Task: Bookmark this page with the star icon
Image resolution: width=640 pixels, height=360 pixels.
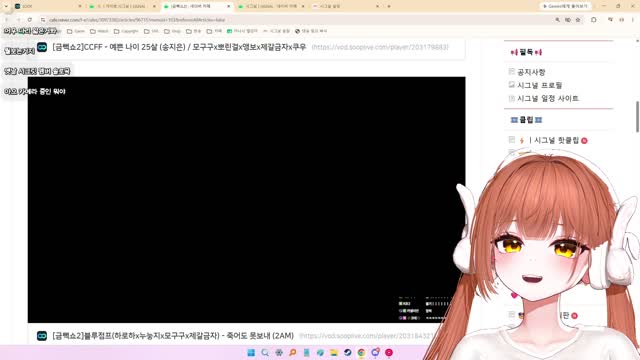Action: (578, 20)
